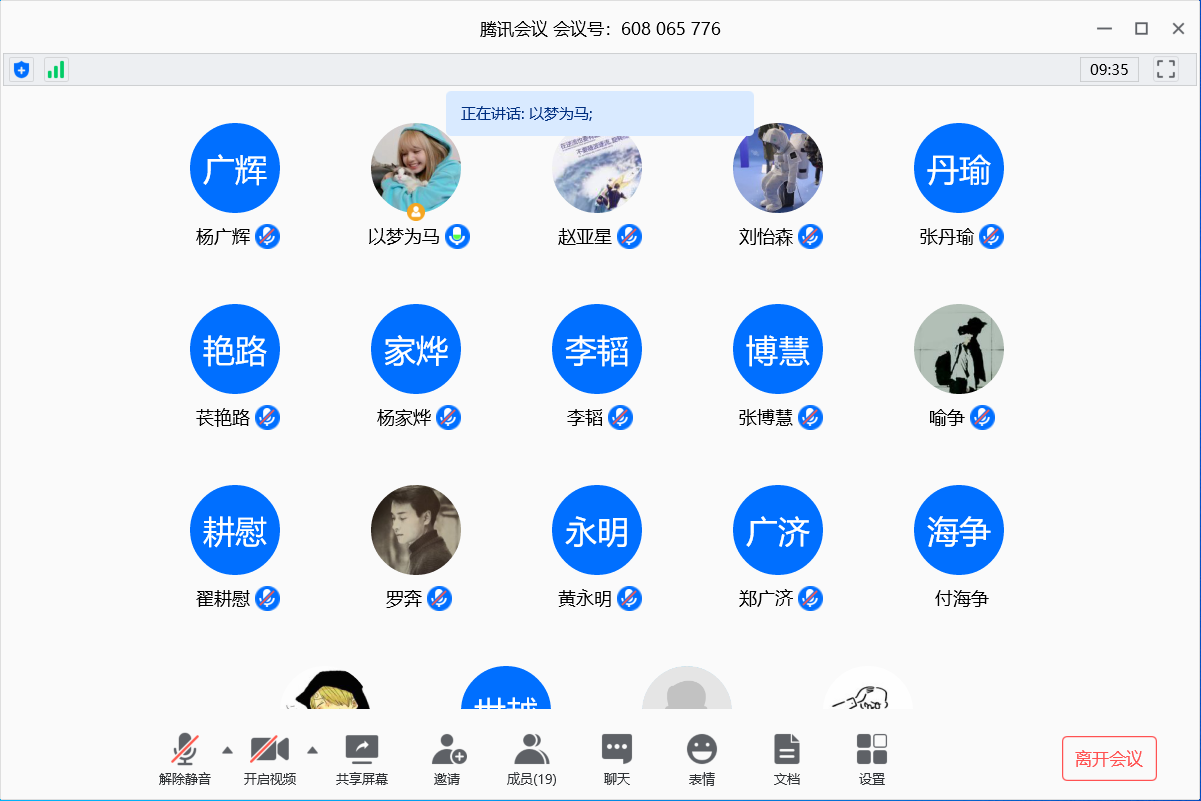
Task: Select 罗奔 participant avatar
Action: tap(416, 530)
